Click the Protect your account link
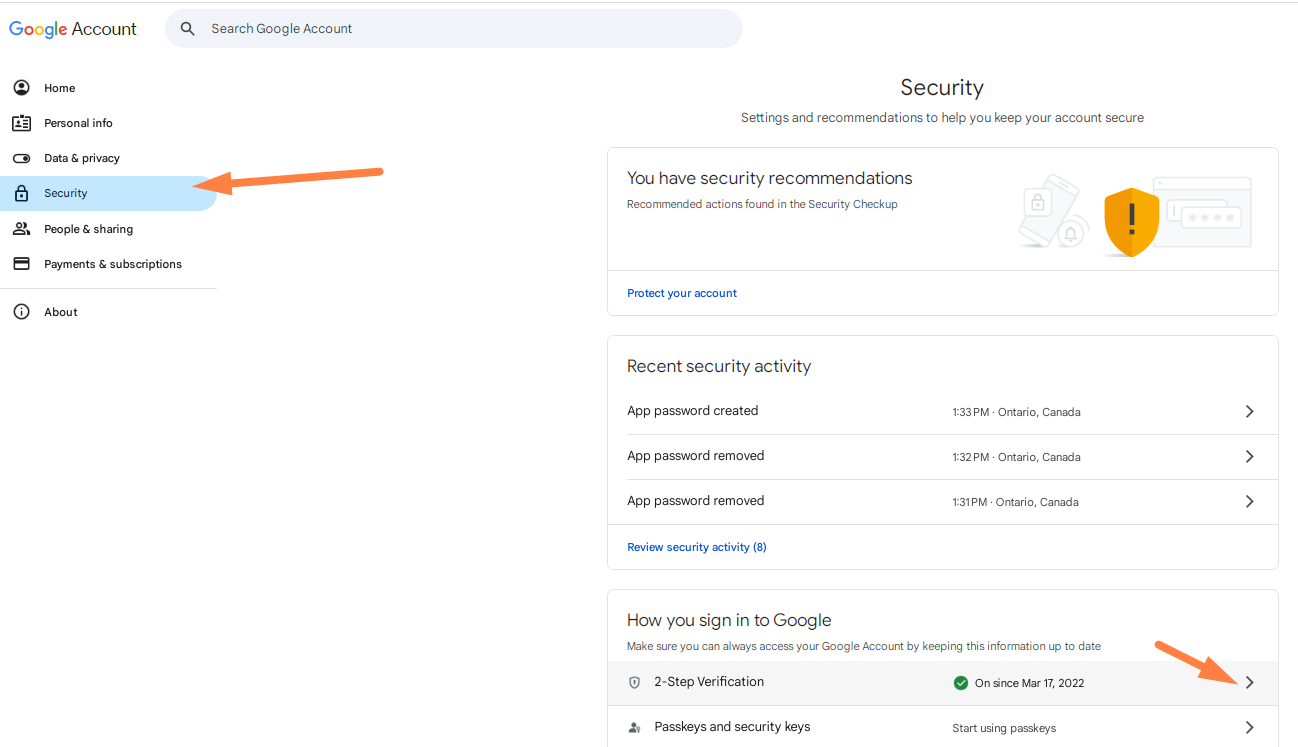 tap(682, 293)
